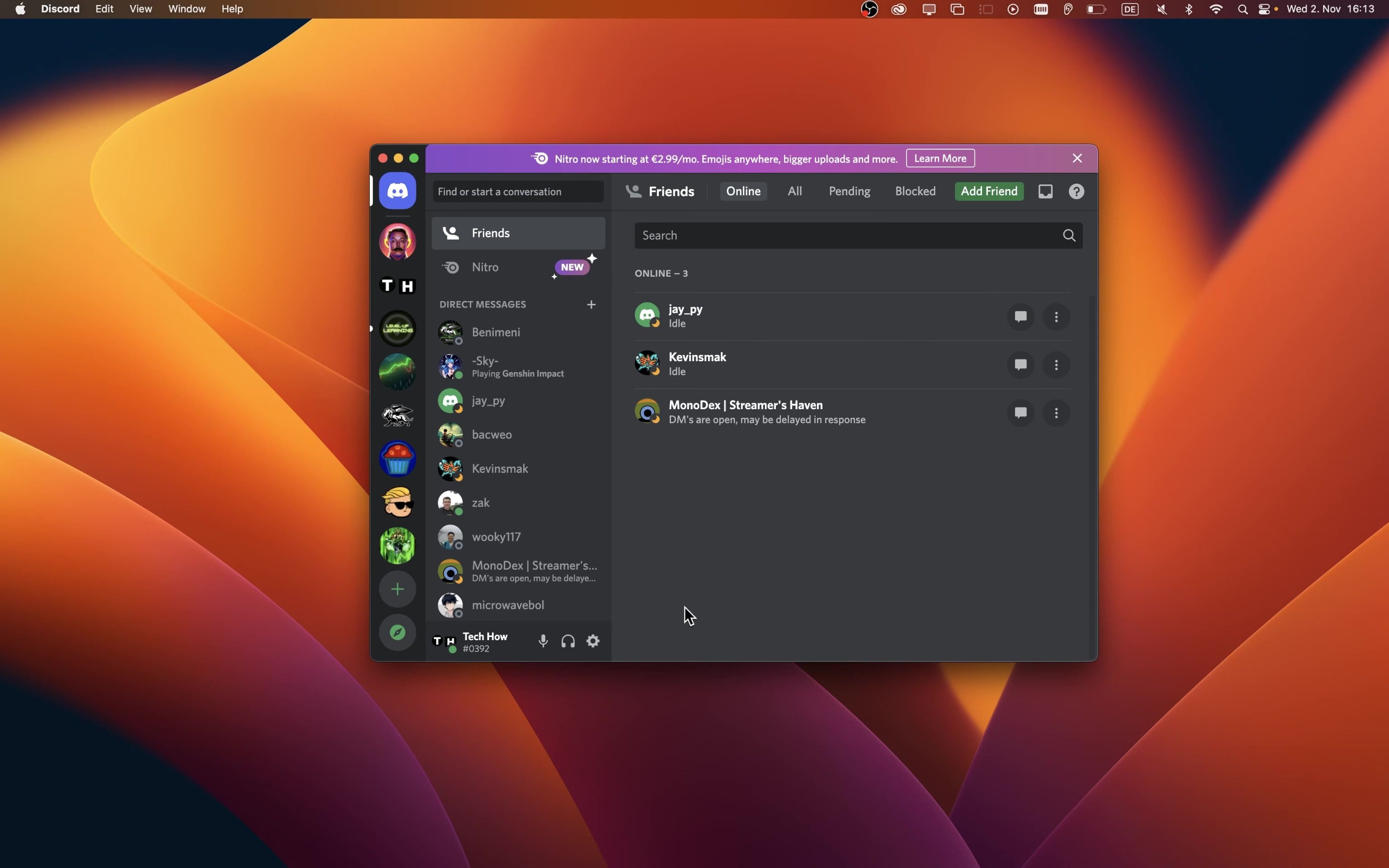Open Discord home direct messages icon
This screenshot has height=868, width=1389.
point(397,191)
